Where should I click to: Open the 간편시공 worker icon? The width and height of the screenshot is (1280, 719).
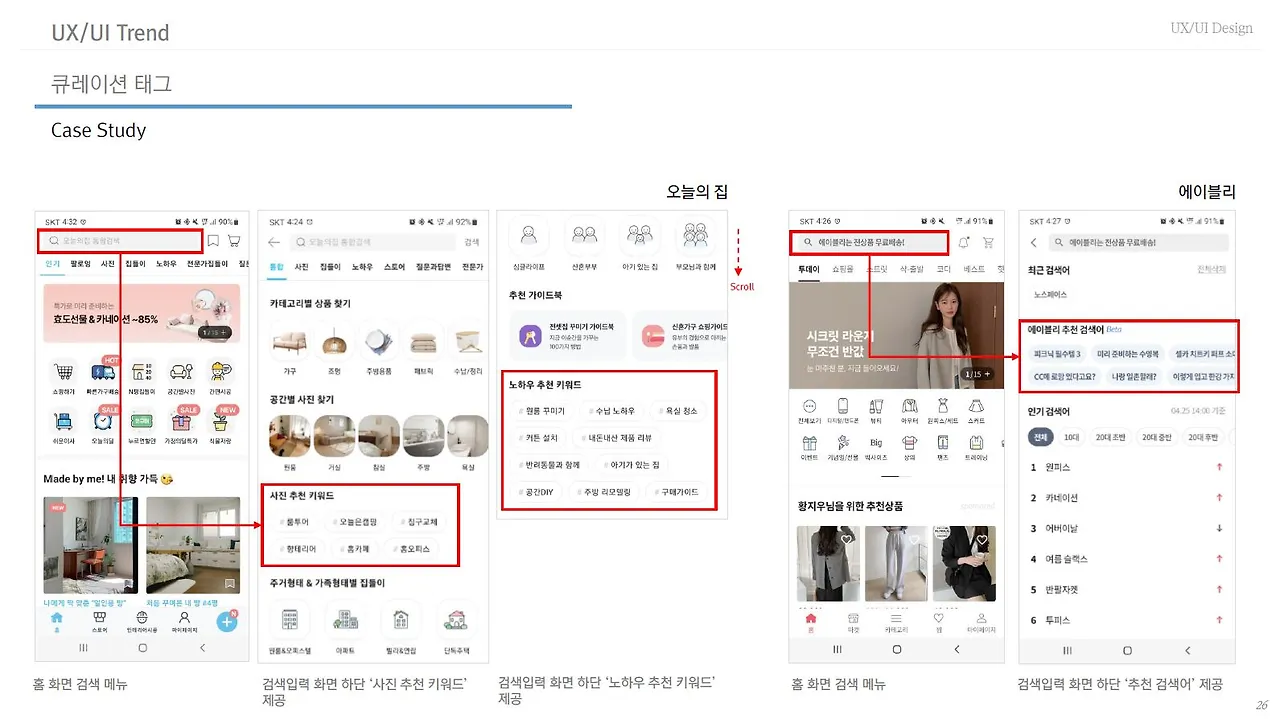coord(220,373)
